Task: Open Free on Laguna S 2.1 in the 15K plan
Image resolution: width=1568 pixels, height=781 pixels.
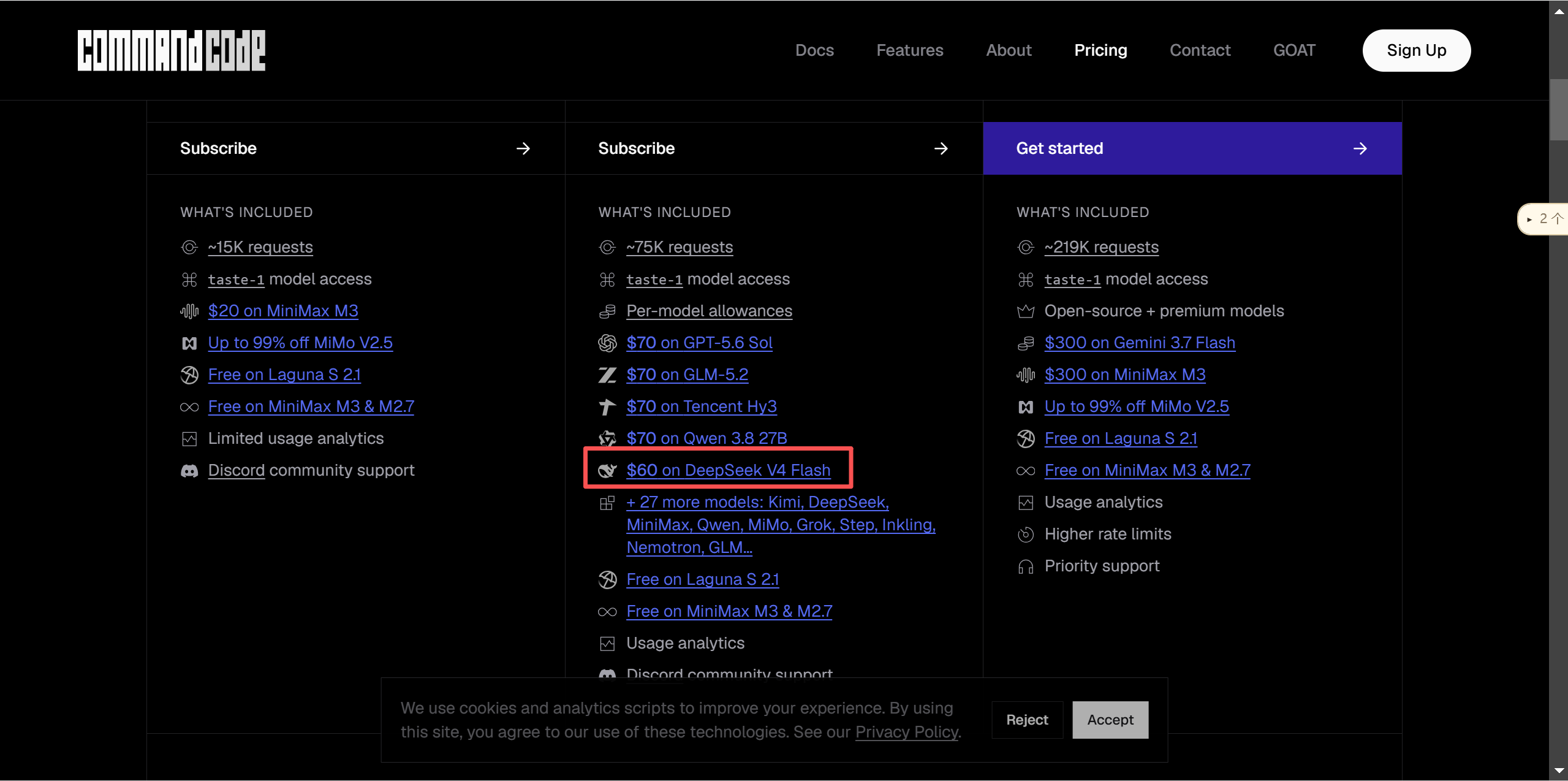Action: (x=284, y=375)
